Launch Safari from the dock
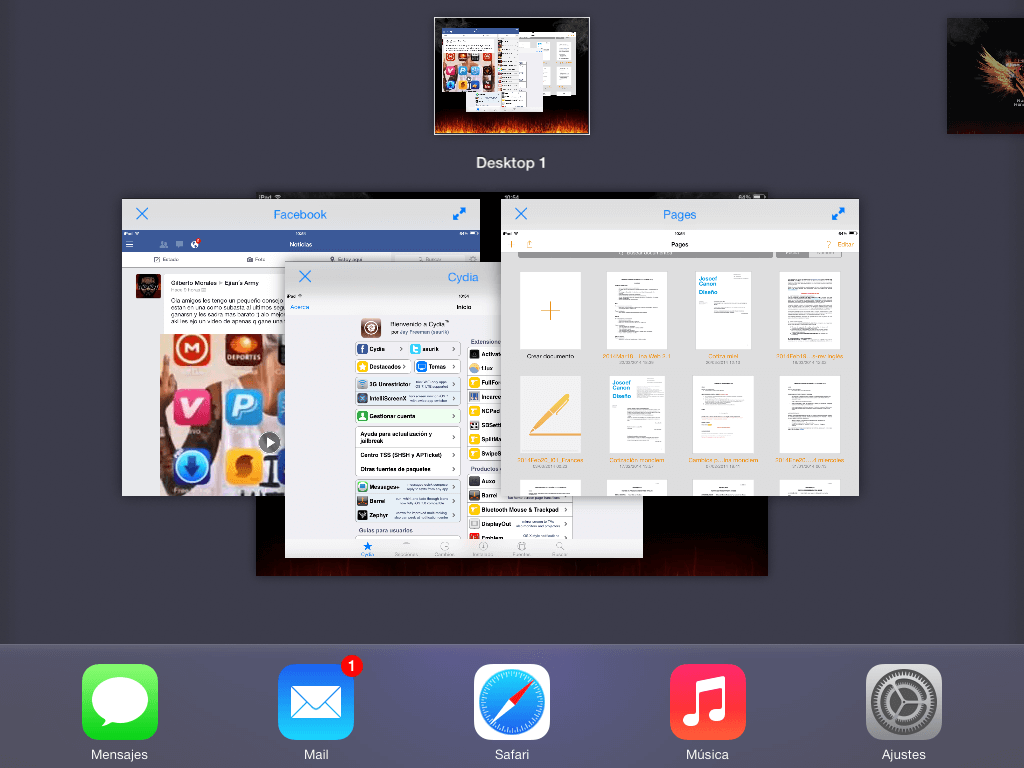This screenshot has height=768, width=1024. pos(511,702)
